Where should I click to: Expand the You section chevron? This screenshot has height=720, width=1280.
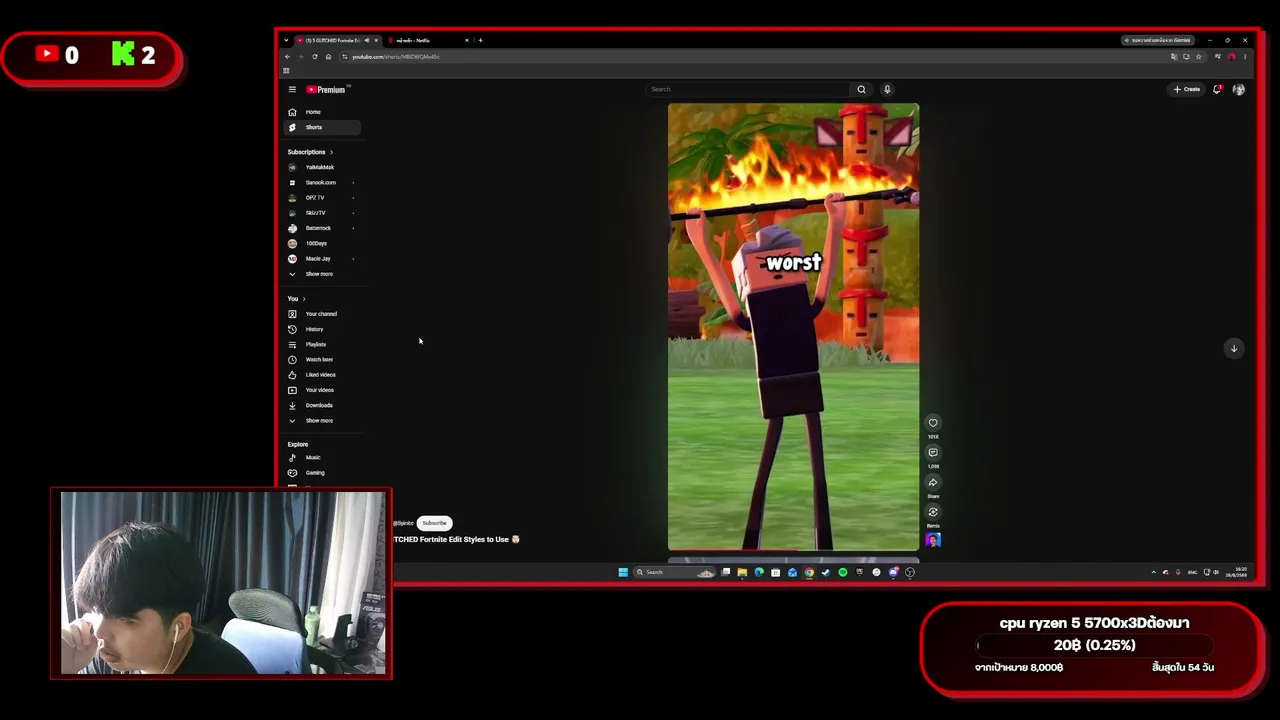304,299
